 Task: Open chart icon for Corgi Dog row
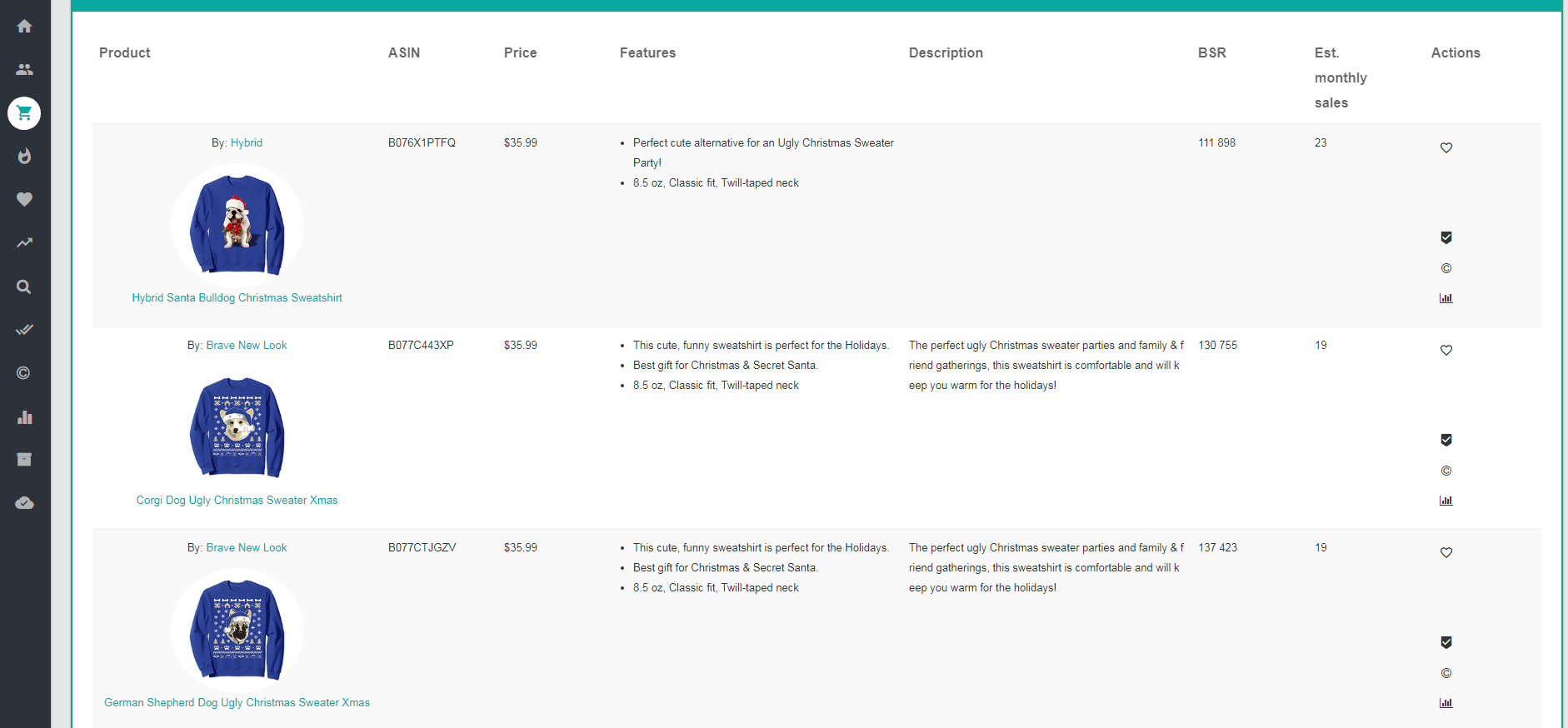[x=1446, y=501]
